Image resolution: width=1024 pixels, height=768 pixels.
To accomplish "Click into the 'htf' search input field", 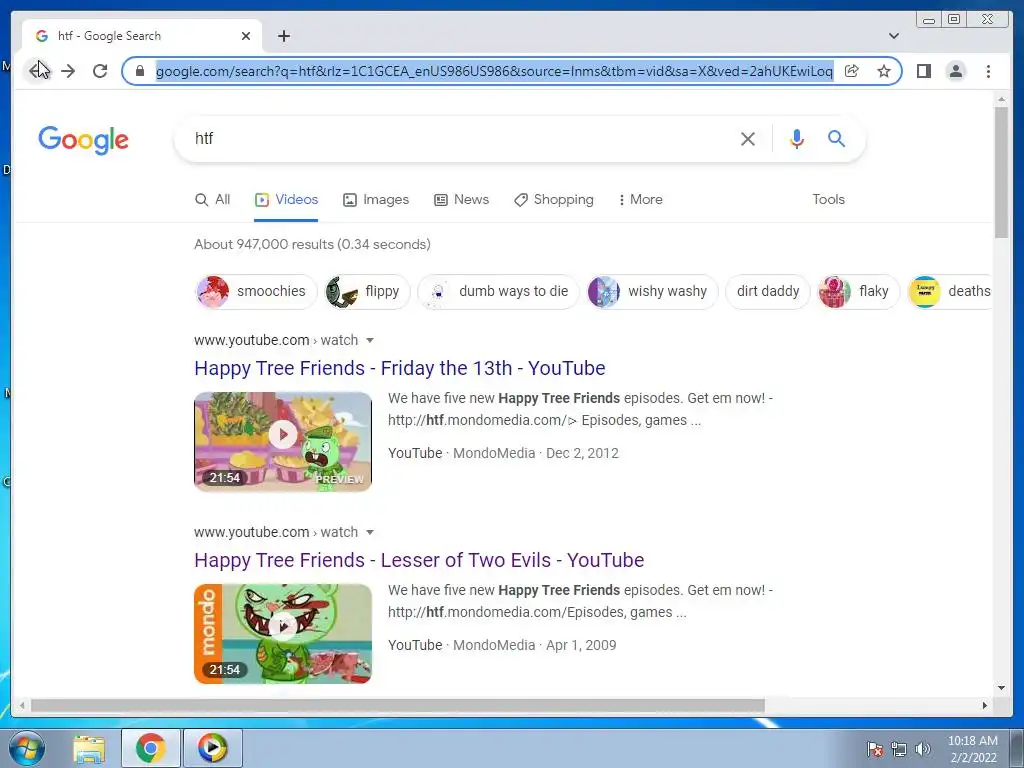I will 457,138.
